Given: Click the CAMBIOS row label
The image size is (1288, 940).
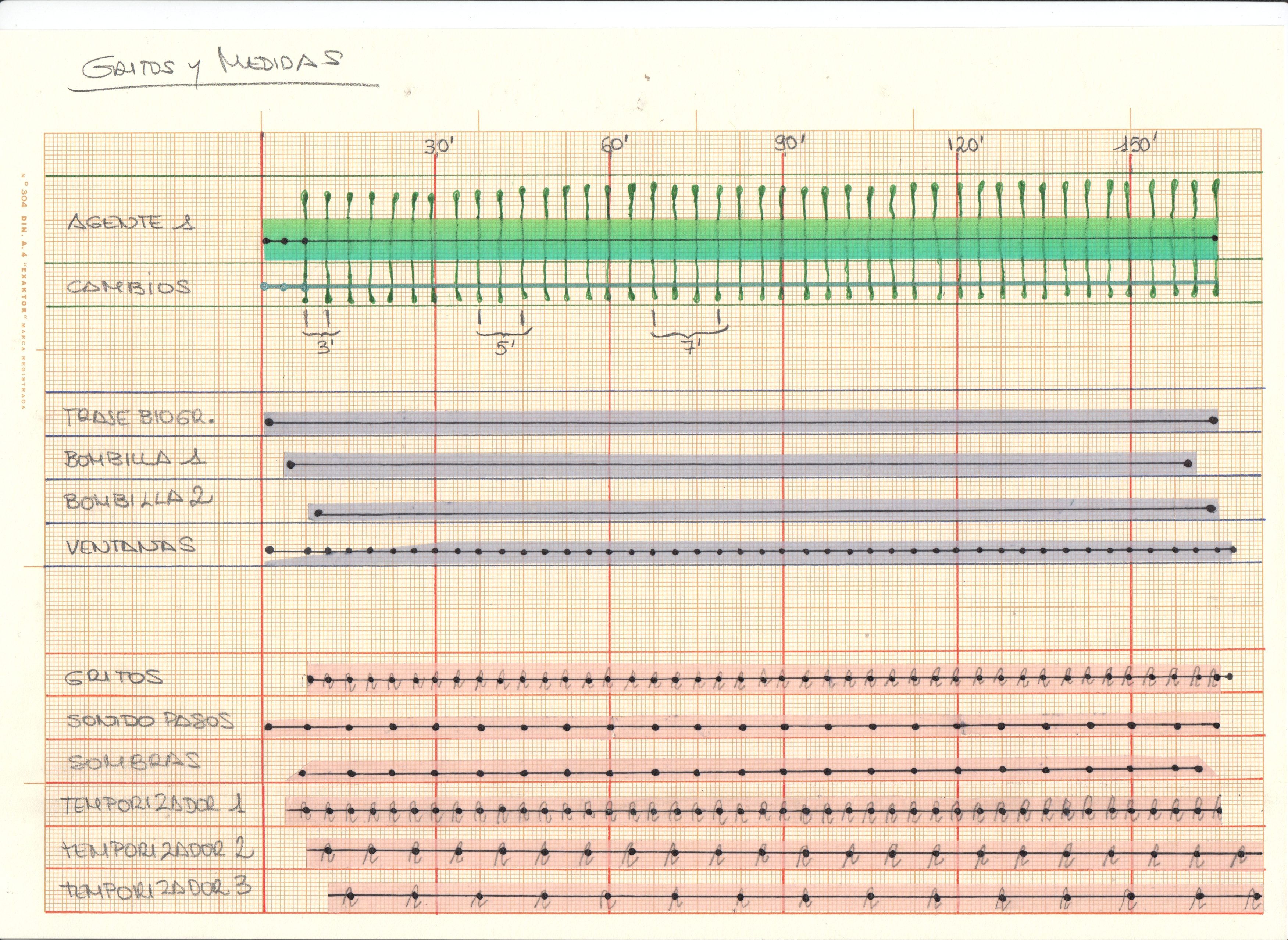Looking at the screenshot, I should (129, 286).
